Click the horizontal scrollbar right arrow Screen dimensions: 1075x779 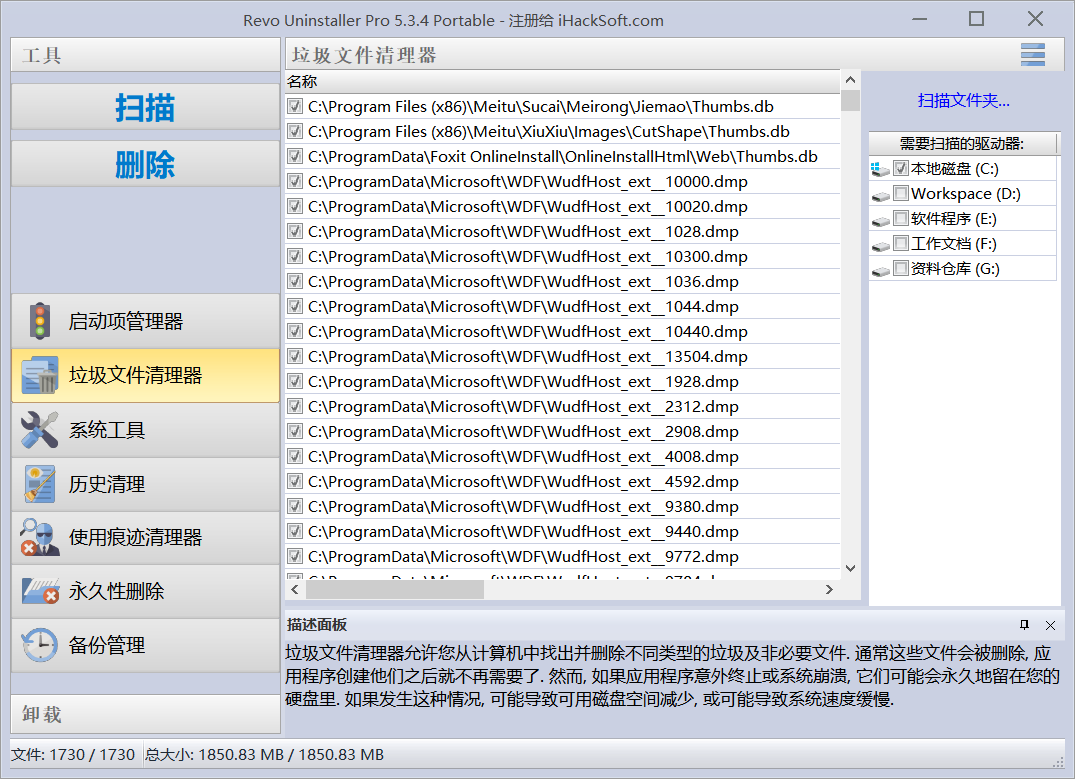(829, 589)
